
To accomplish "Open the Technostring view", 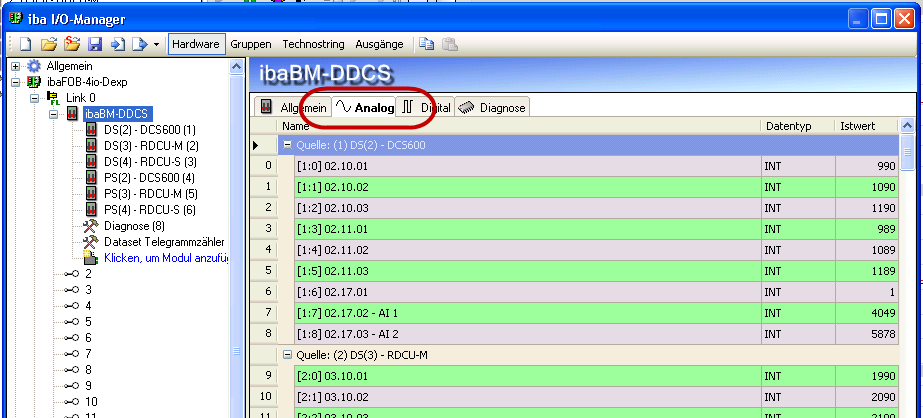I will point(313,44).
